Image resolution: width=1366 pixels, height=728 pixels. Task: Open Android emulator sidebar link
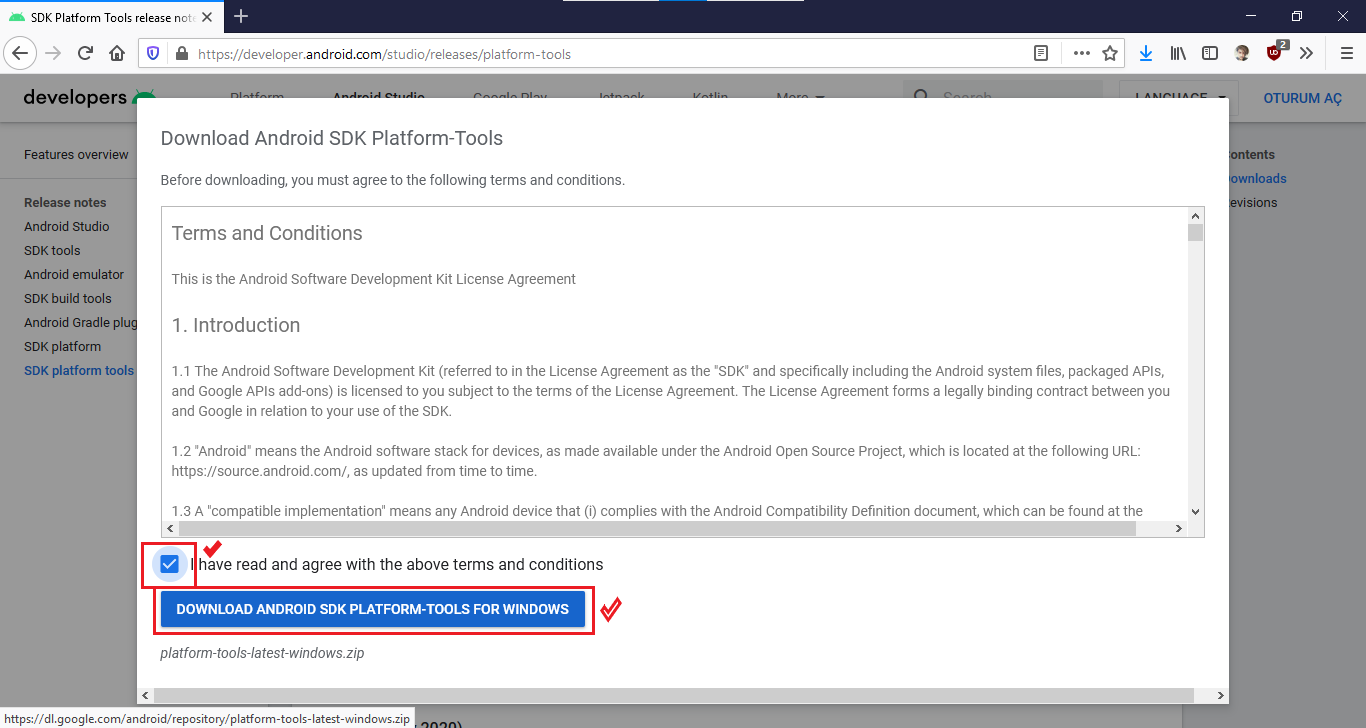[74, 275]
